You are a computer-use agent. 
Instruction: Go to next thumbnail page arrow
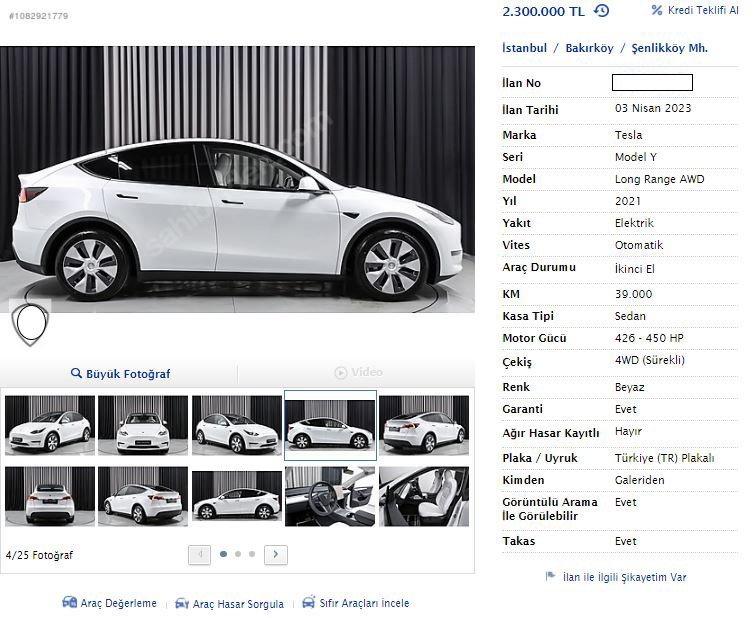click(x=276, y=554)
